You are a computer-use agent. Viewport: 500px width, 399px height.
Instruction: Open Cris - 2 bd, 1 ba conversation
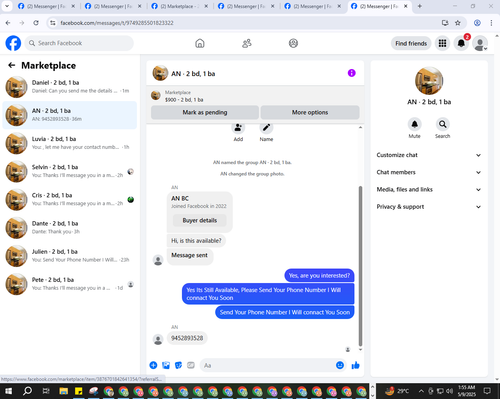(x=69, y=199)
